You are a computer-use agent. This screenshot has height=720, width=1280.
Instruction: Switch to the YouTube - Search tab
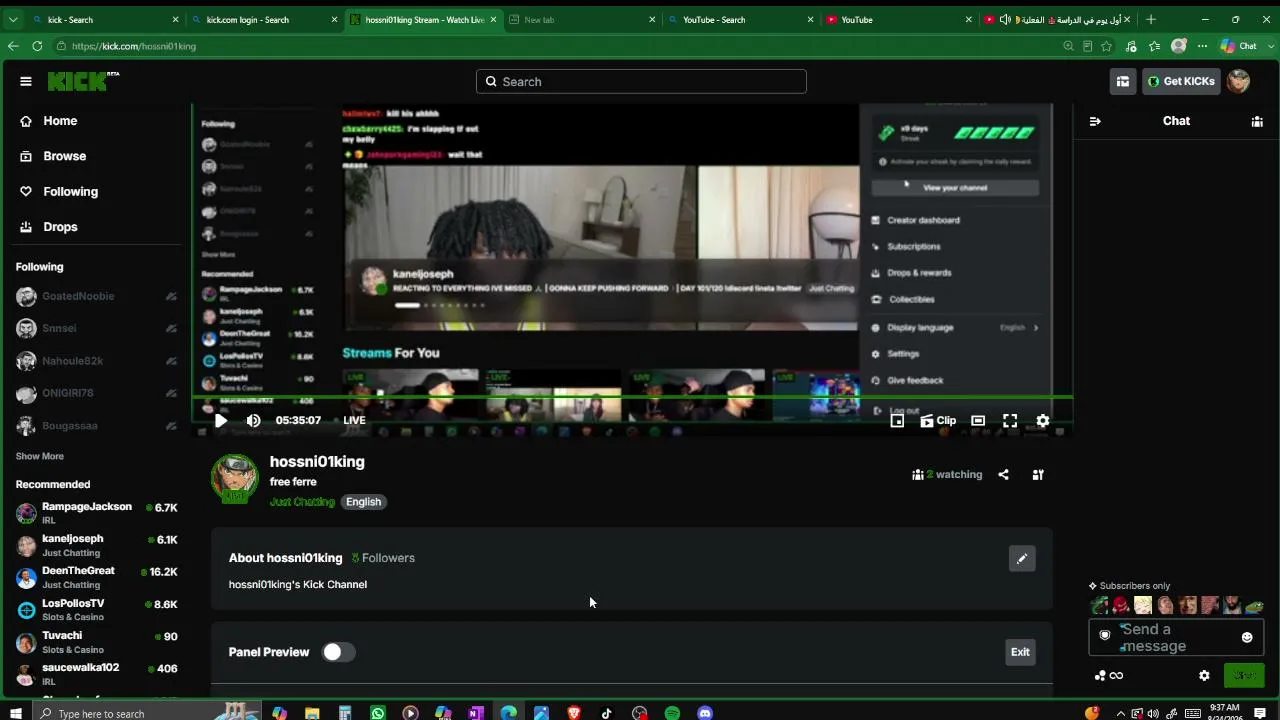[741, 20]
